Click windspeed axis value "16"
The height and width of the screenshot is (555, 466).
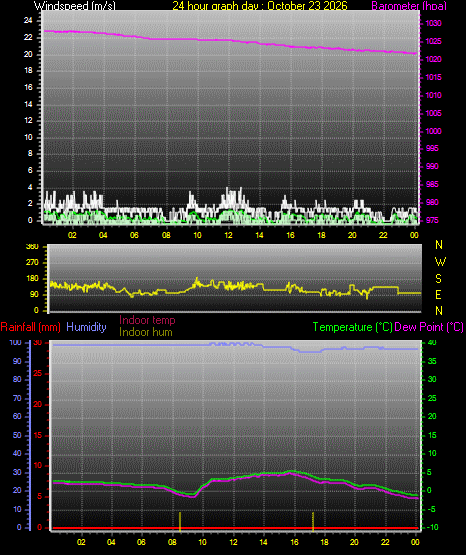click(x=28, y=87)
